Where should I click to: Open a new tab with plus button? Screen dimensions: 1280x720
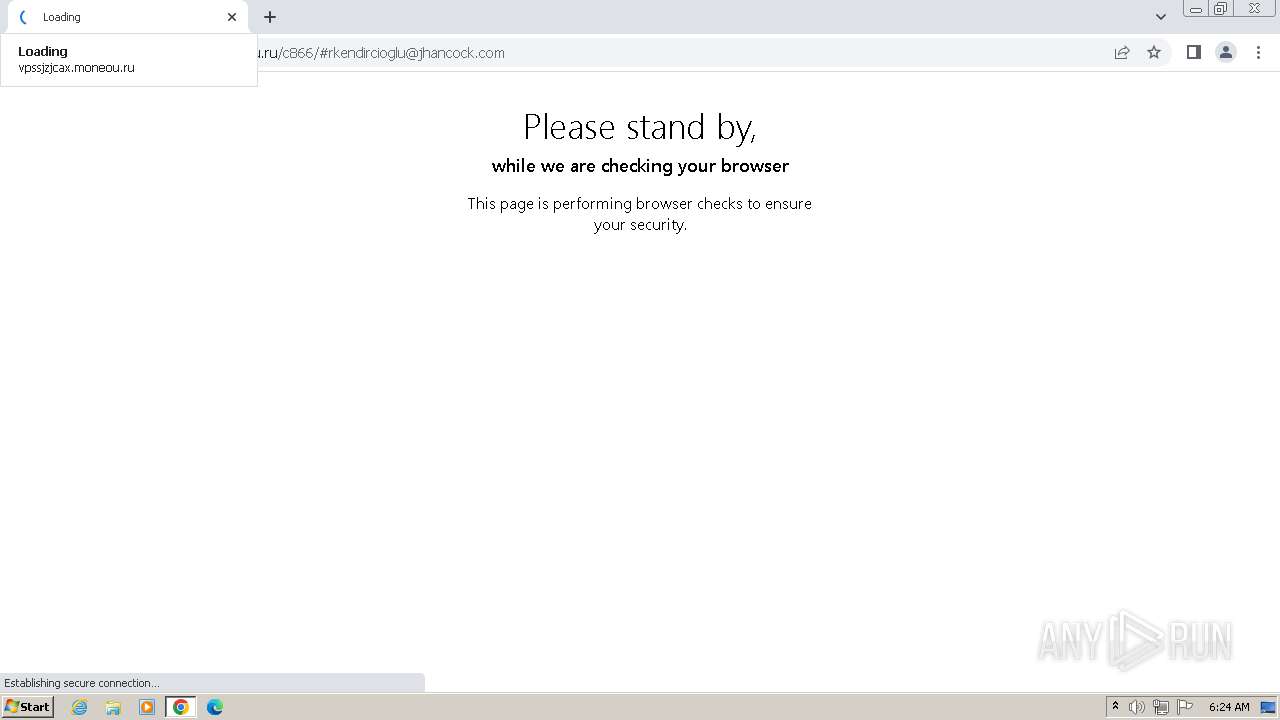270,17
